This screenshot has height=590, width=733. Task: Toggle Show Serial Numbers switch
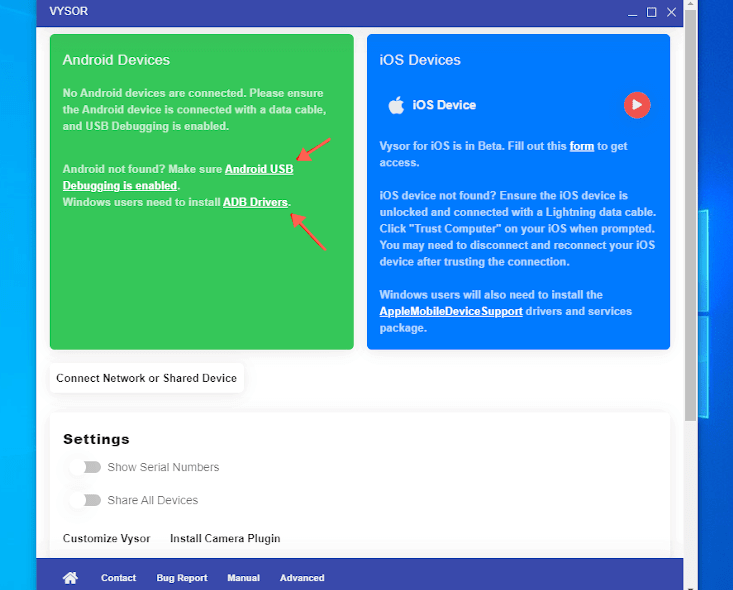click(x=86, y=467)
